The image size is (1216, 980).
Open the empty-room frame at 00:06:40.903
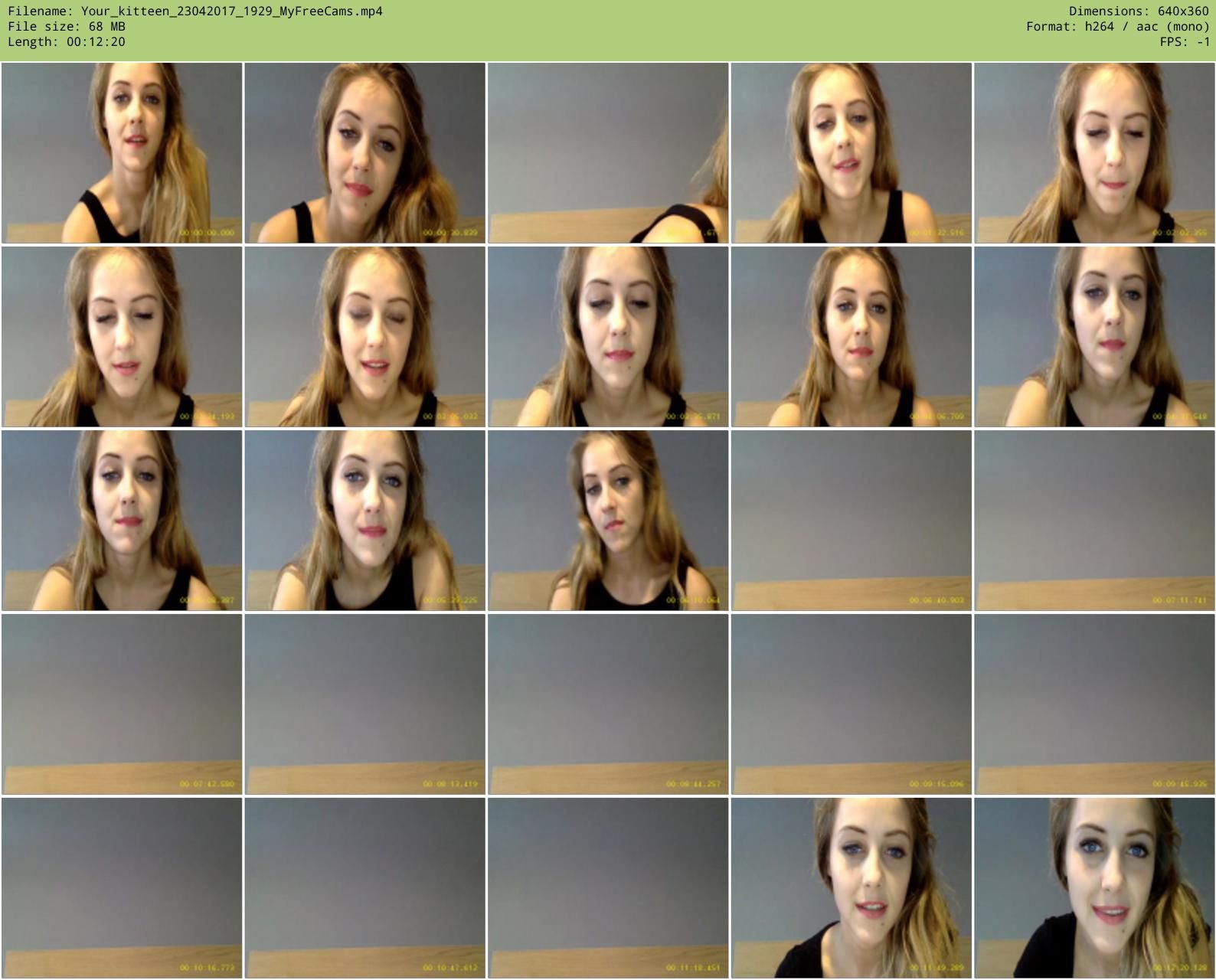pos(851,521)
